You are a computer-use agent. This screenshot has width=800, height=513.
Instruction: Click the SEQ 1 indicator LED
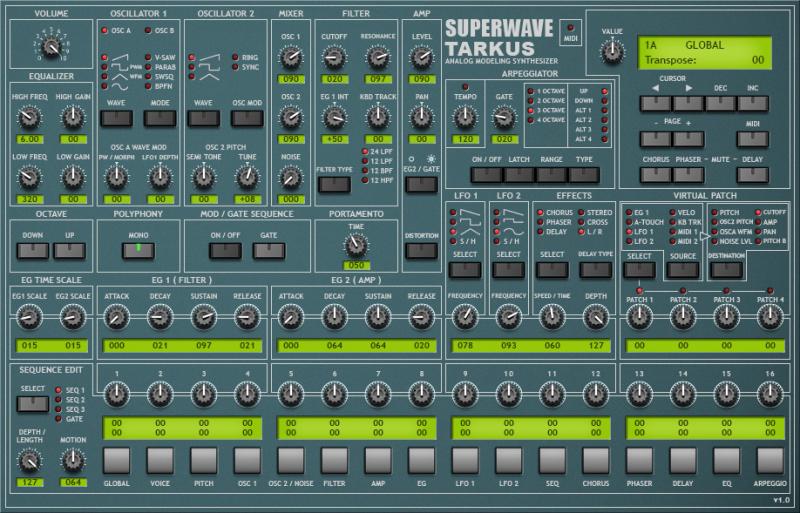point(59,390)
